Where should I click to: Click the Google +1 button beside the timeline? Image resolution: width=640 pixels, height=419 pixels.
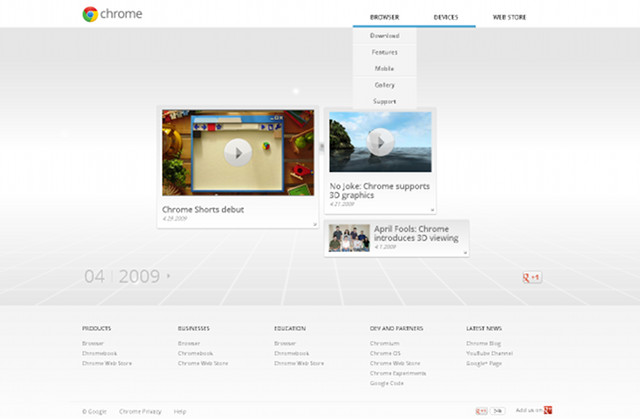coord(532,277)
